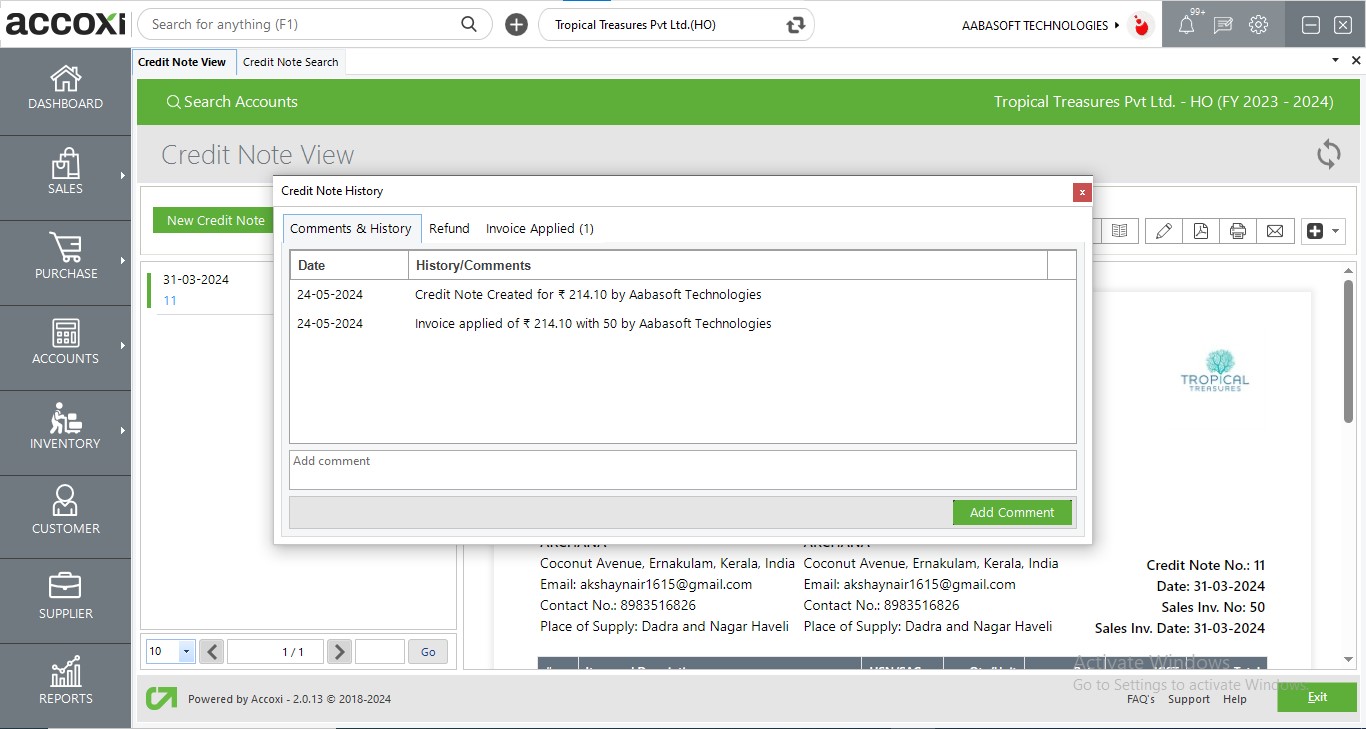
Task: Click the refresh icon beside Credit Note View
Action: pyautogui.click(x=1328, y=154)
